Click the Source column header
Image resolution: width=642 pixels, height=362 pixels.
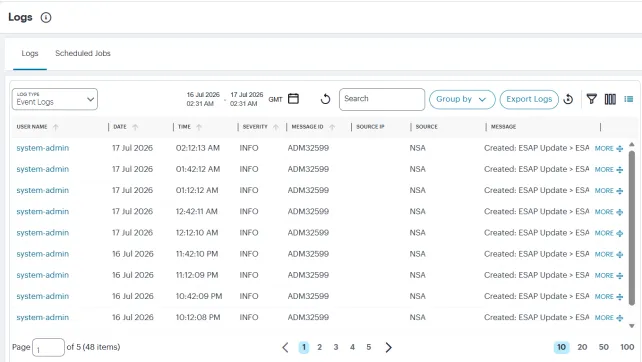(x=426, y=127)
